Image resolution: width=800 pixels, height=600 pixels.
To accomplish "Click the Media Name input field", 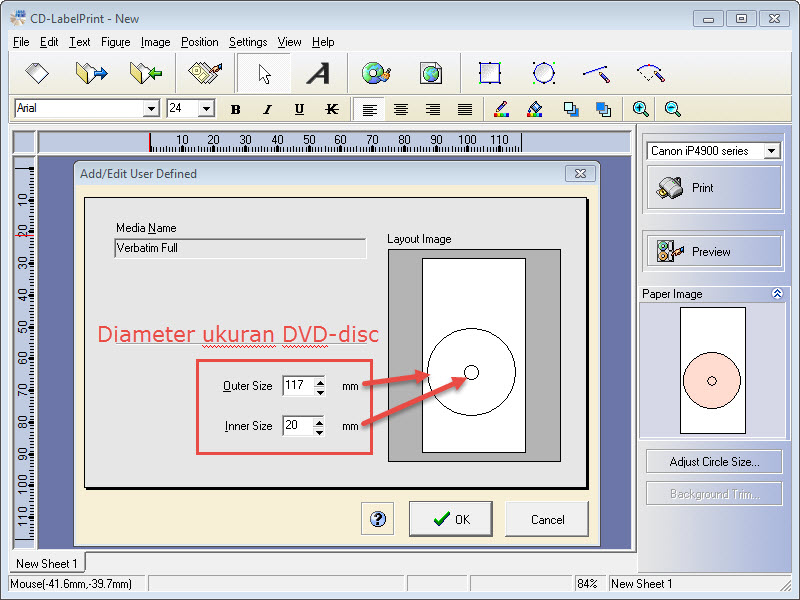I will (x=240, y=248).
